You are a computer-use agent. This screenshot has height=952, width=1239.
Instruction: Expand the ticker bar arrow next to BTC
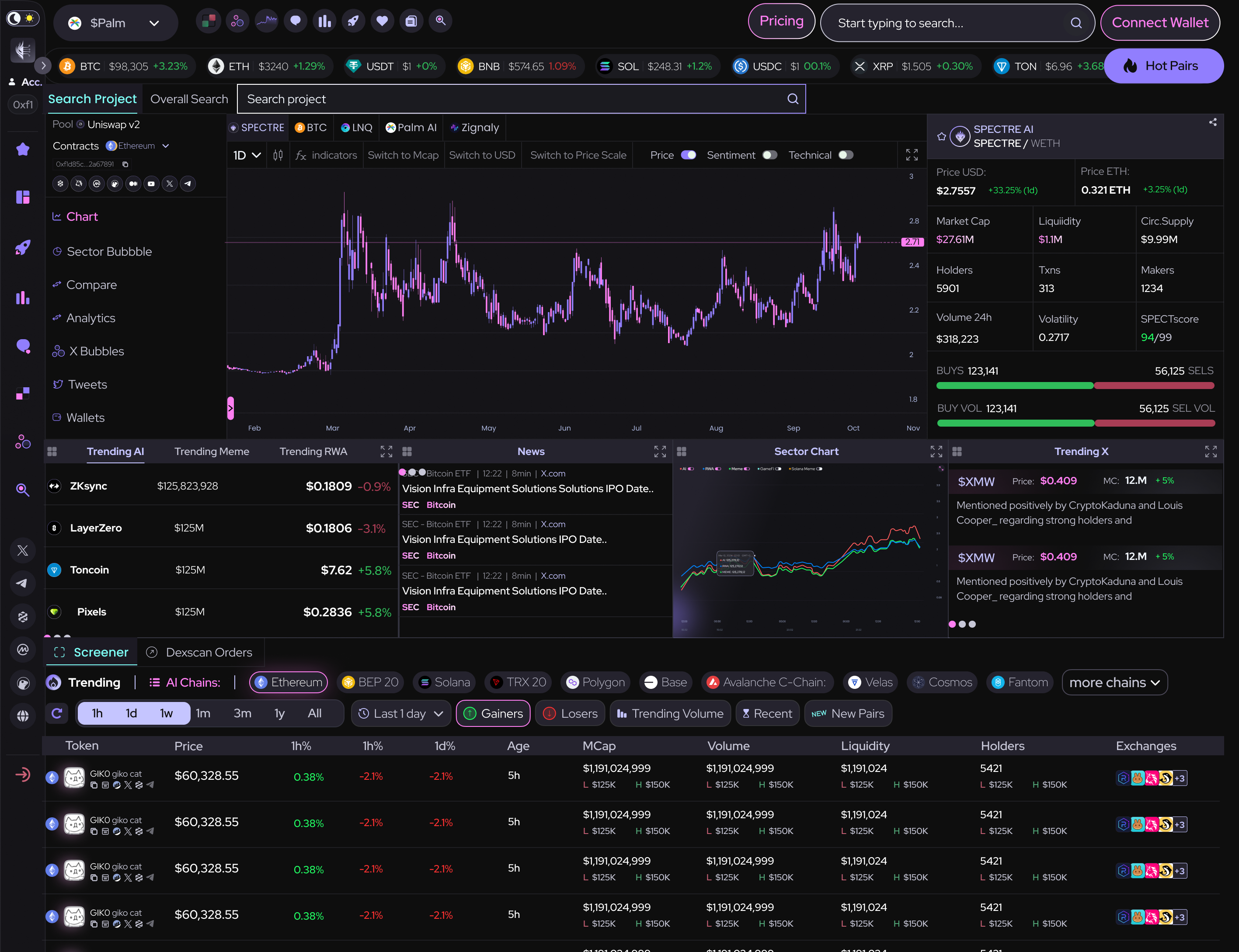[43, 66]
